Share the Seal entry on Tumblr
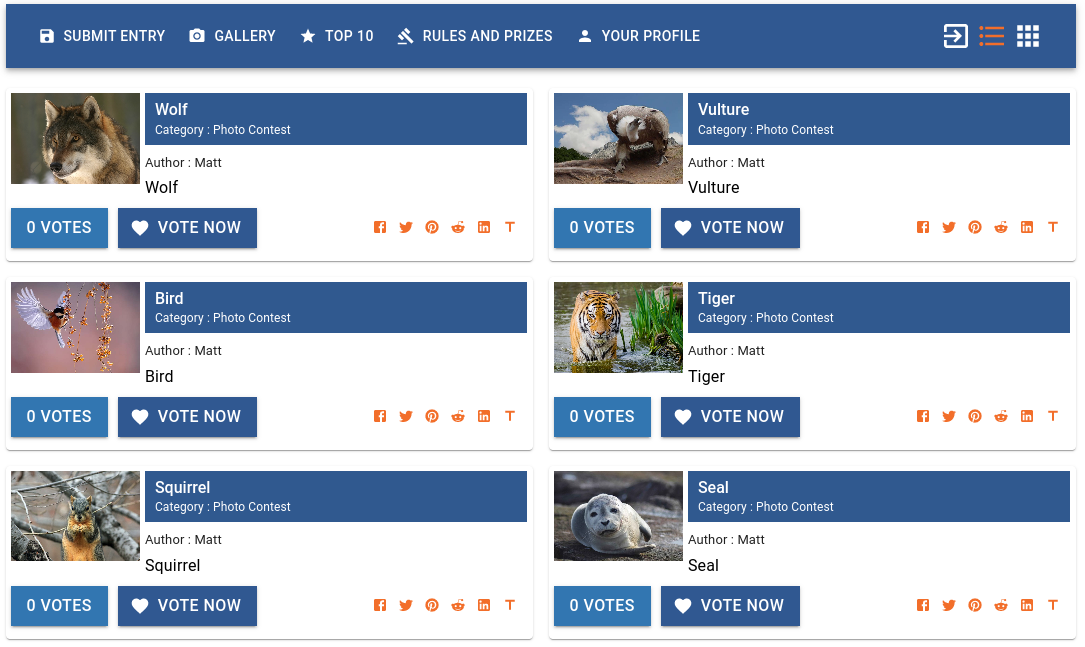Image resolution: width=1085 pixels, height=647 pixels. [x=1052, y=605]
